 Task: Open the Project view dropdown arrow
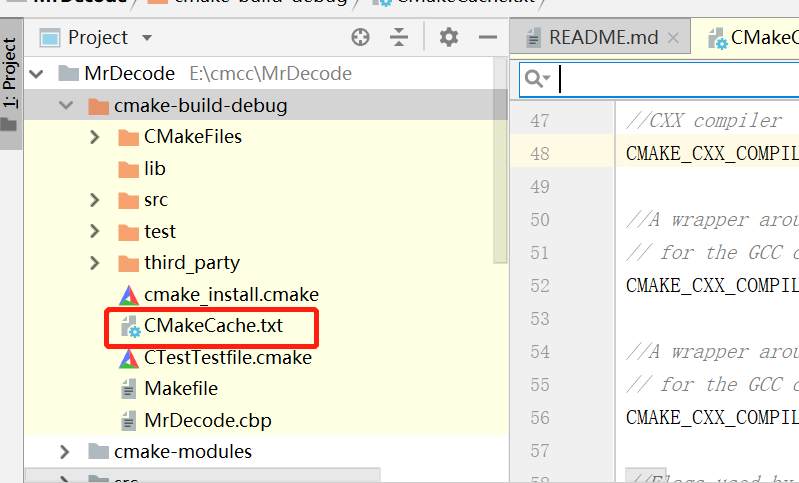147,38
